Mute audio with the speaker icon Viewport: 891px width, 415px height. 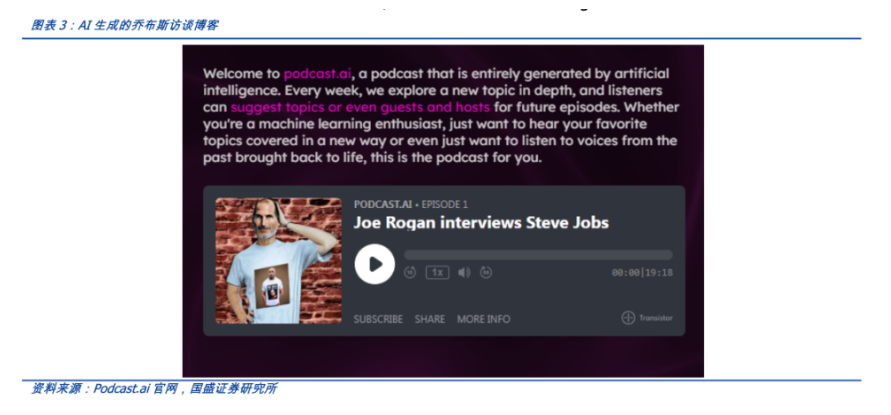[x=464, y=273]
